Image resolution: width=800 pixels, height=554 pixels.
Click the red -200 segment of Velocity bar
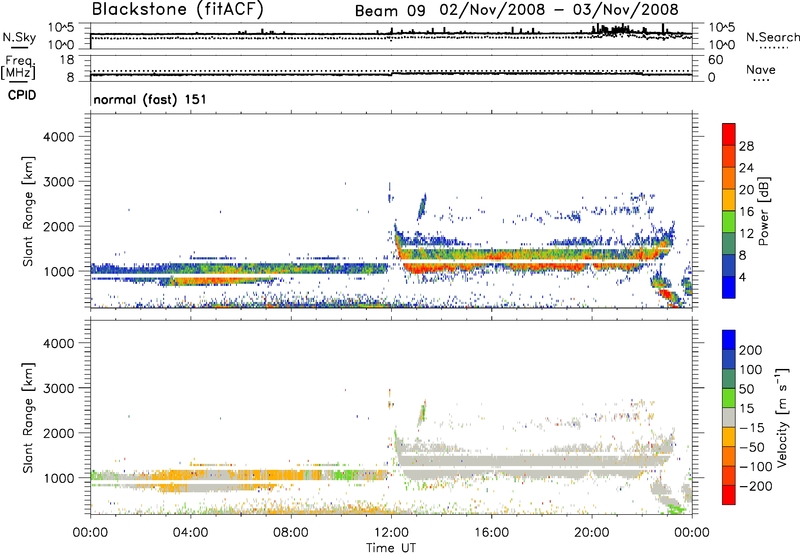pyautogui.click(x=729, y=495)
